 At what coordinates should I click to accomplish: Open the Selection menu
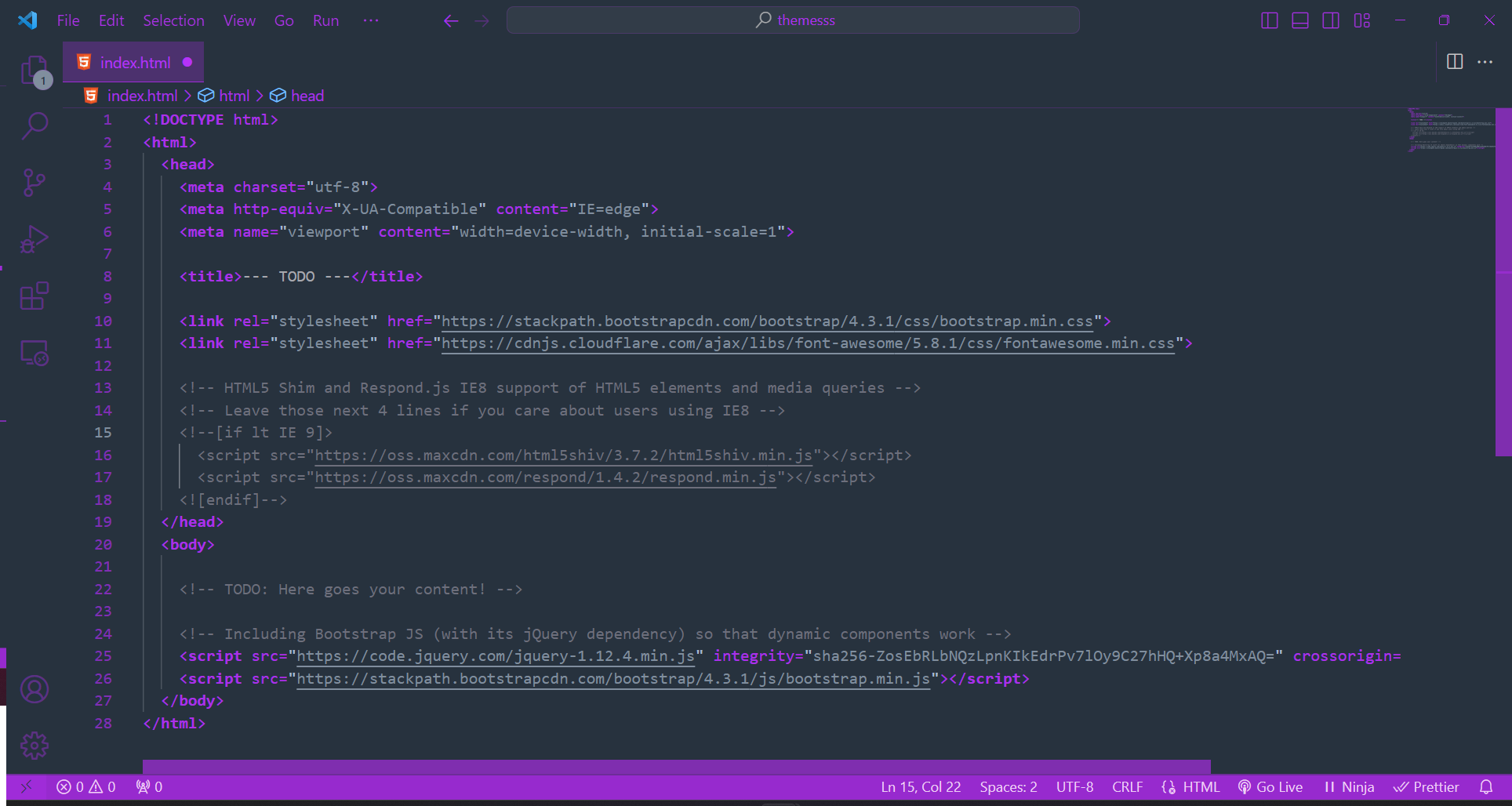coord(173,20)
